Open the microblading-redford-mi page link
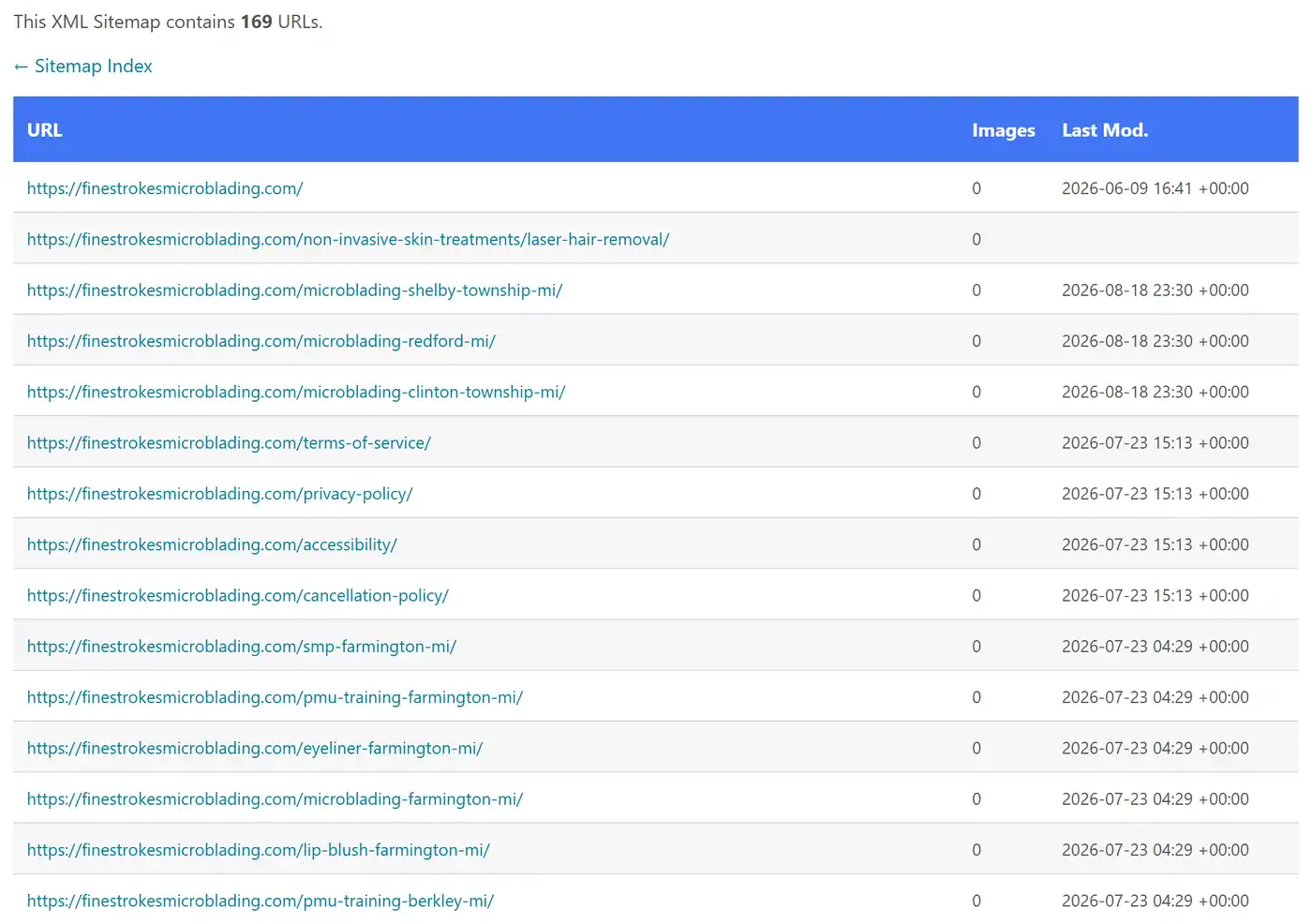 click(x=261, y=341)
